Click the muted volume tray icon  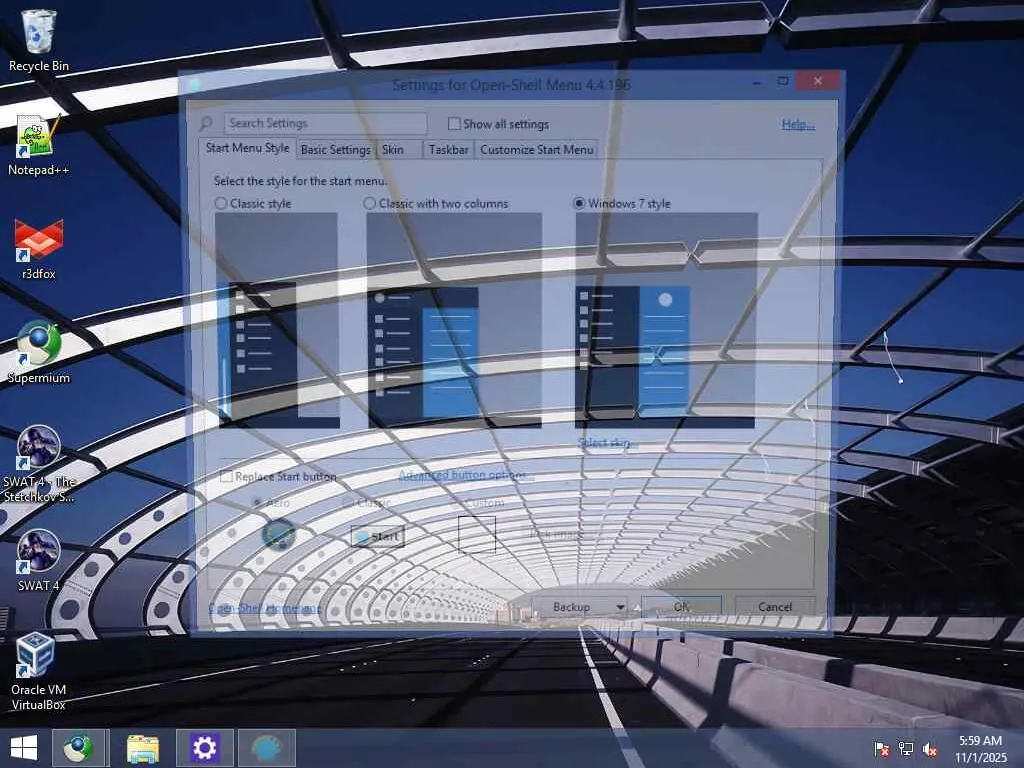point(930,748)
